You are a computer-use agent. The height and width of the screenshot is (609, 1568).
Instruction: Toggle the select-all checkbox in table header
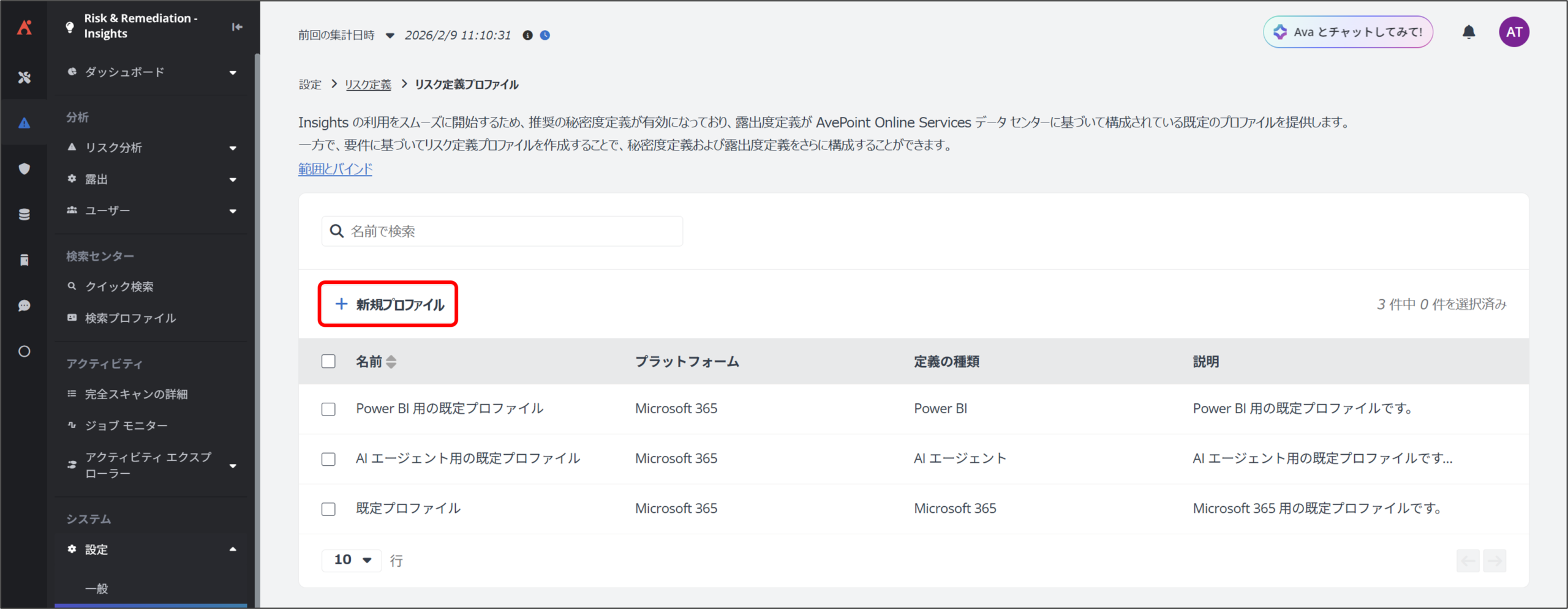coord(328,361)
